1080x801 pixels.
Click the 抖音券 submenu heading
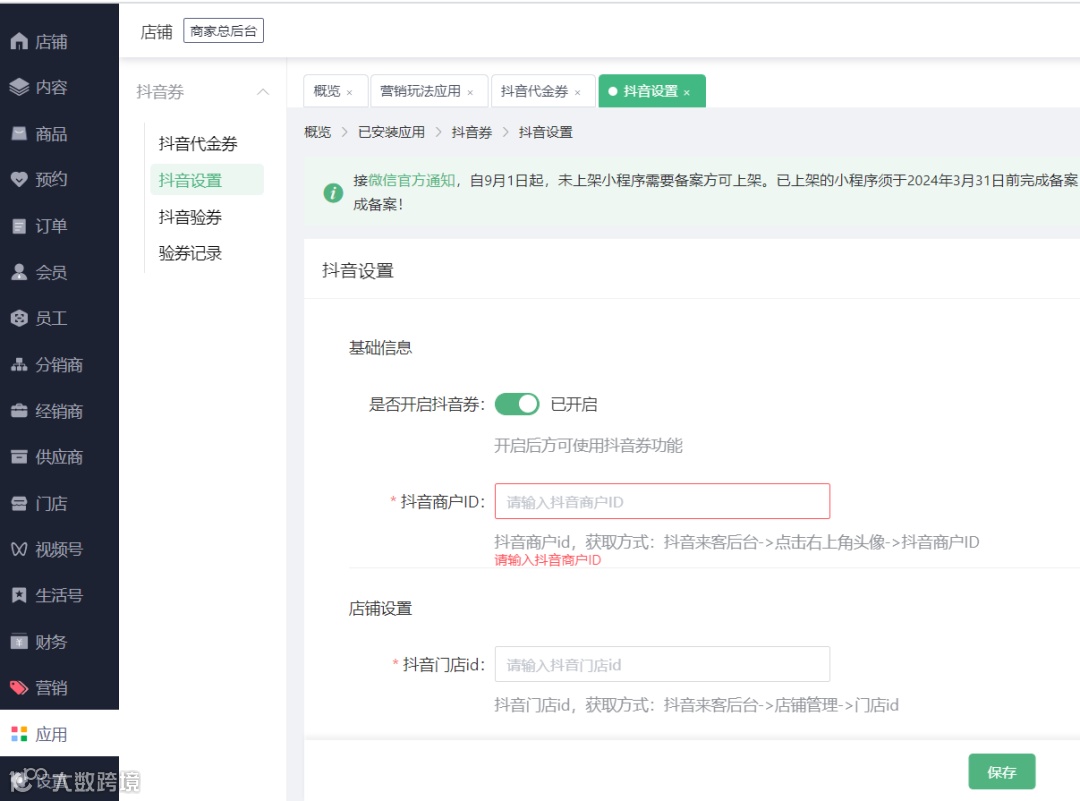160,92
